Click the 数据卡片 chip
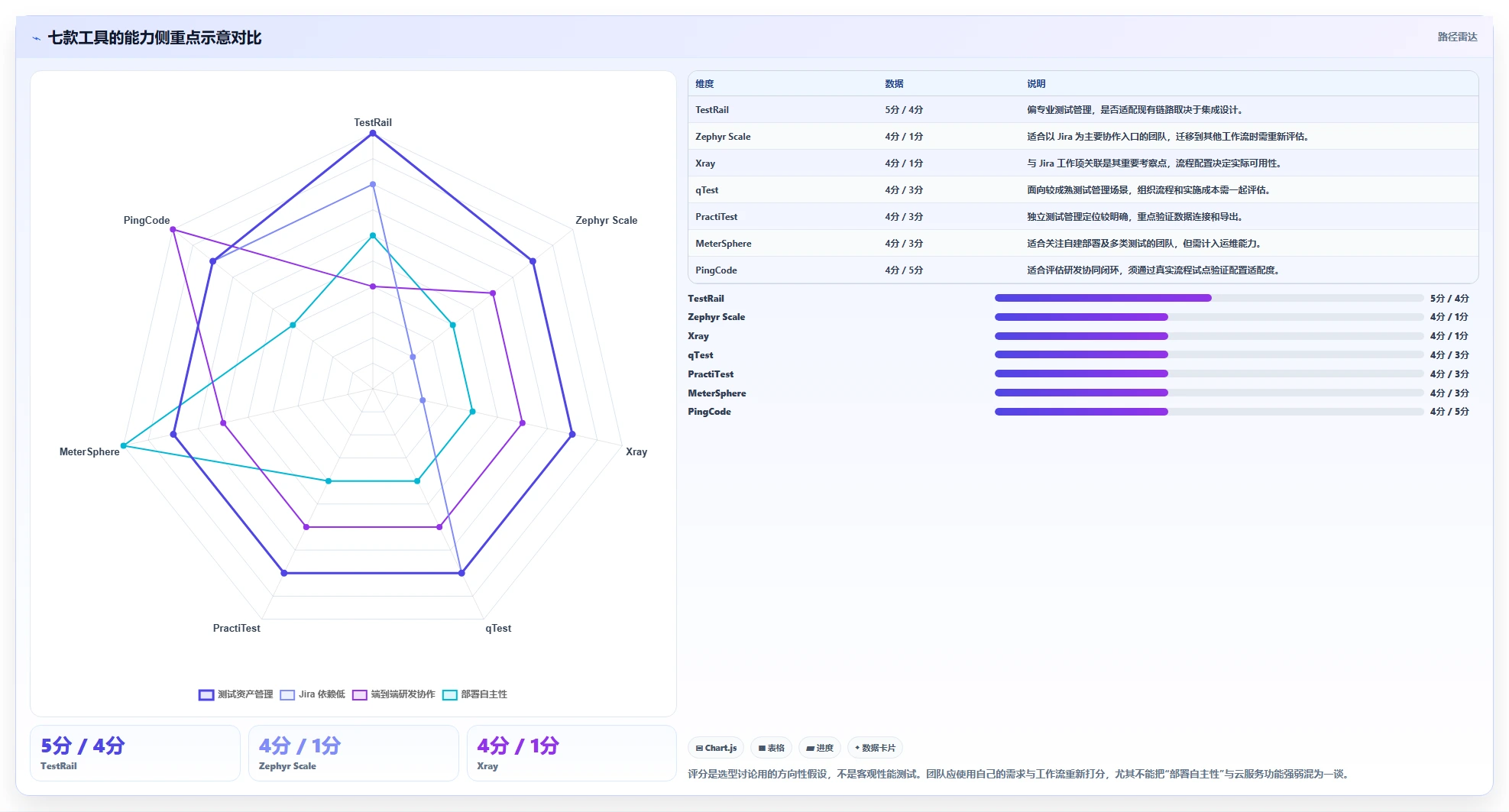 coord(875,748)
